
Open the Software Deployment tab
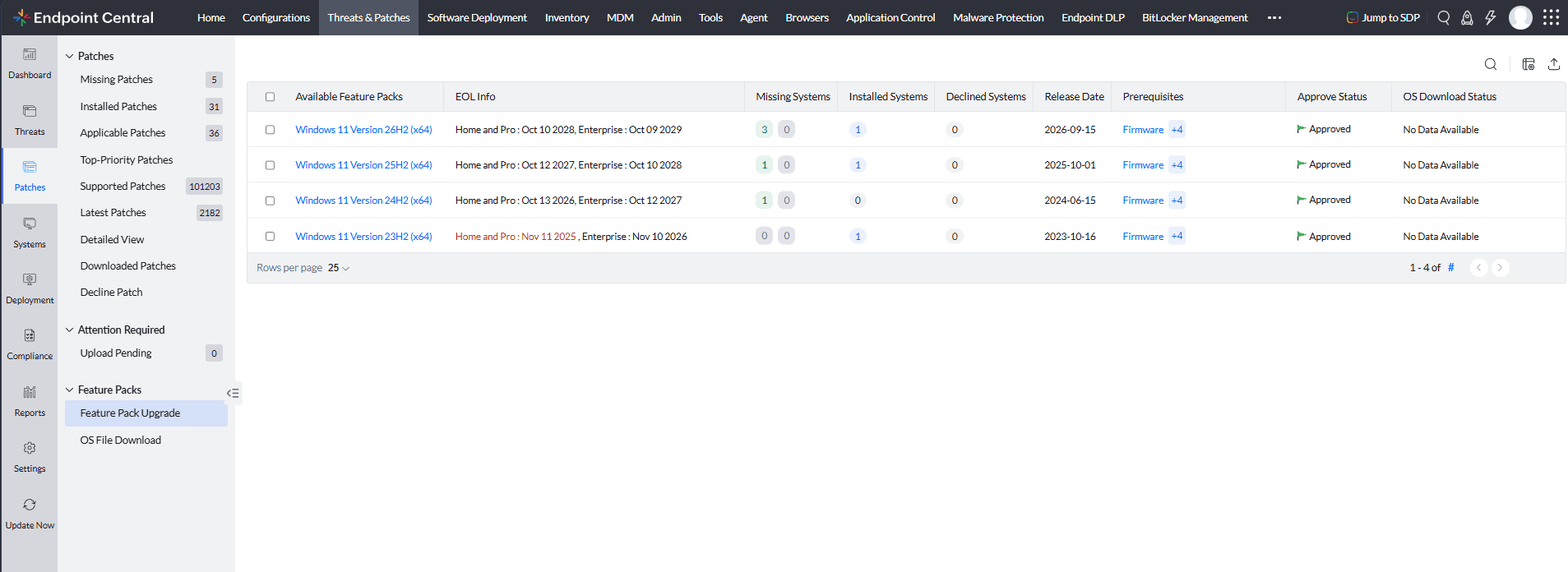pos(477,17)
